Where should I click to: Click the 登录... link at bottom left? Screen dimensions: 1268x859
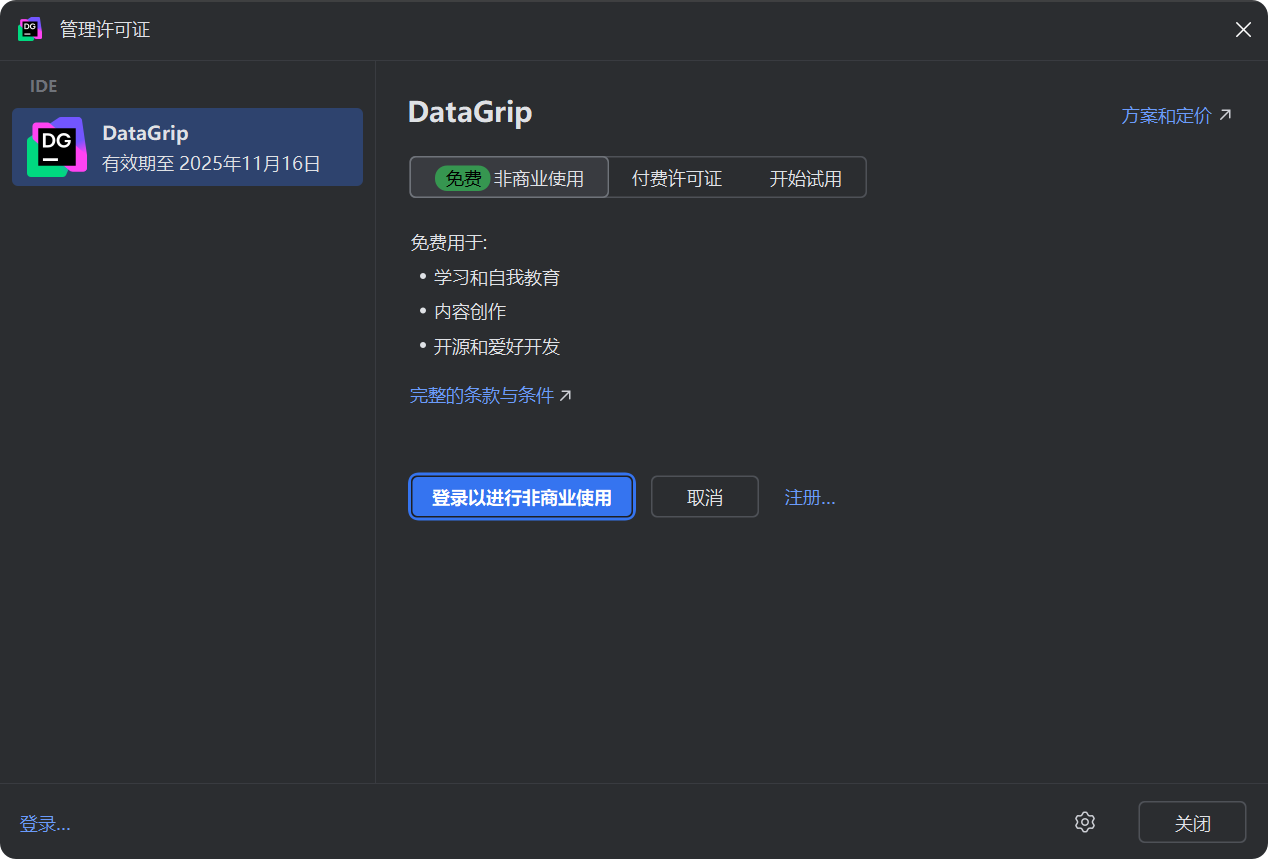[45, 824]
